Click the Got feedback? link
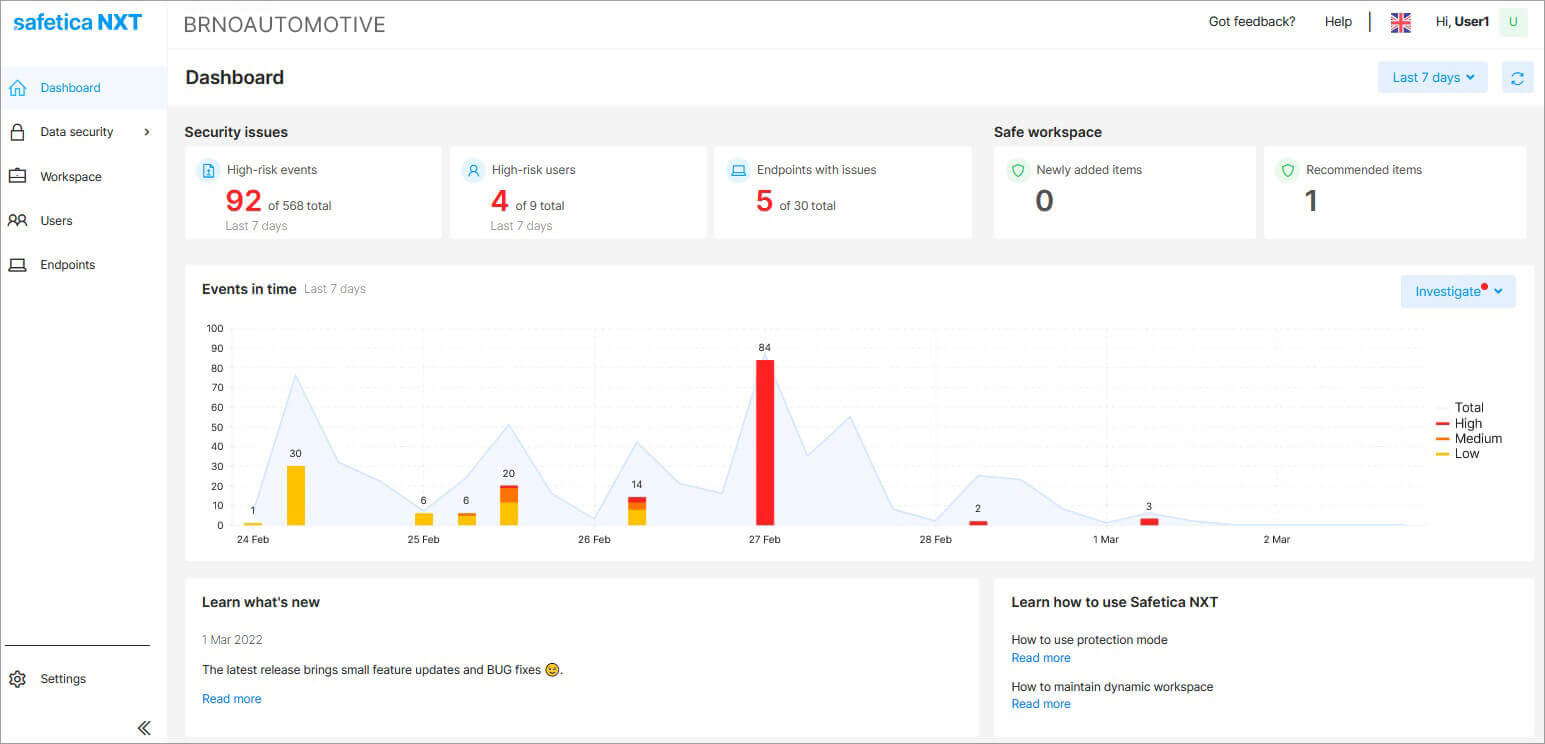1545x744 pixels. (1251, 22)
